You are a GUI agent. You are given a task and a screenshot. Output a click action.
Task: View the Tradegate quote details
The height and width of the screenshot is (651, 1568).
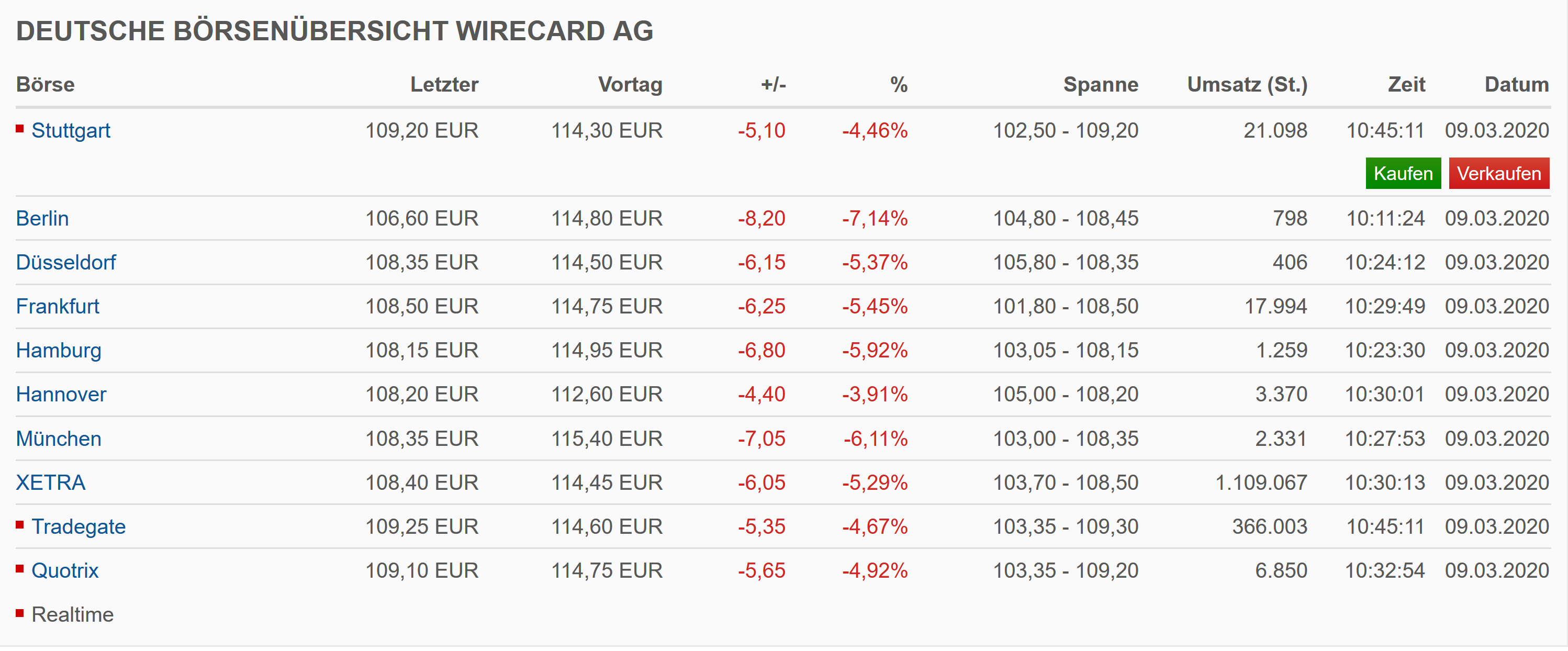coord(79,526)
